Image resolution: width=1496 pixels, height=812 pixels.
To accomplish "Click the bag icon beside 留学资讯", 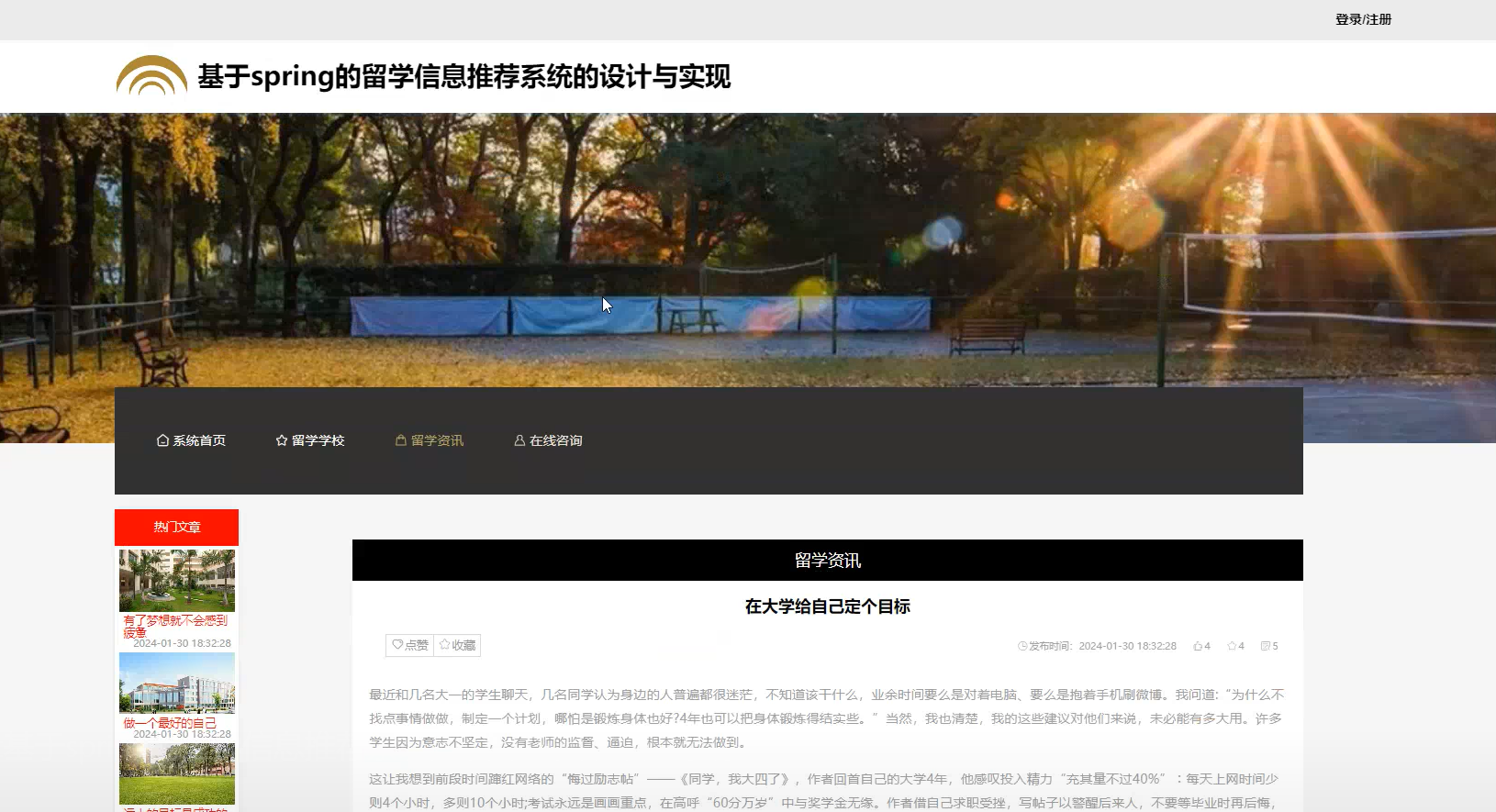I will tap(401, 440).
